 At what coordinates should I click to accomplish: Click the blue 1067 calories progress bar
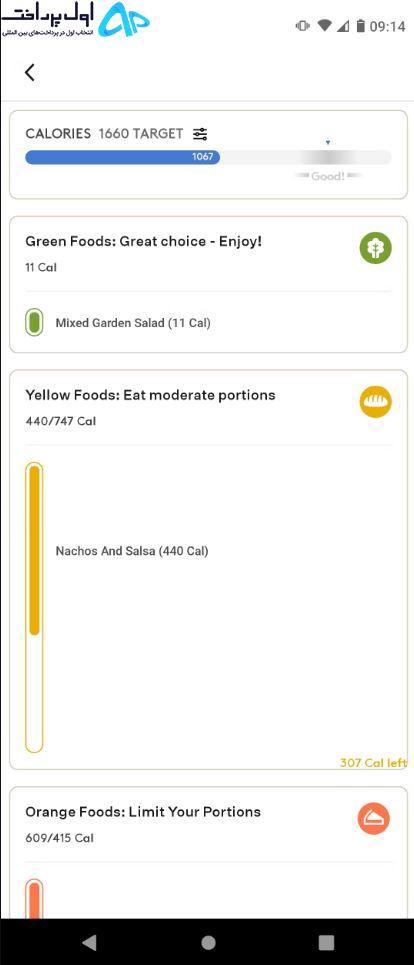122,157
